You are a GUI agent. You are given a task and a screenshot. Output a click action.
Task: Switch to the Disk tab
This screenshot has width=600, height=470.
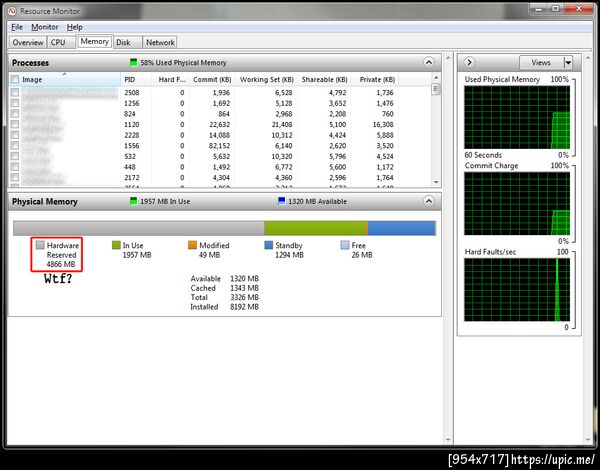(x=128, y=42)
